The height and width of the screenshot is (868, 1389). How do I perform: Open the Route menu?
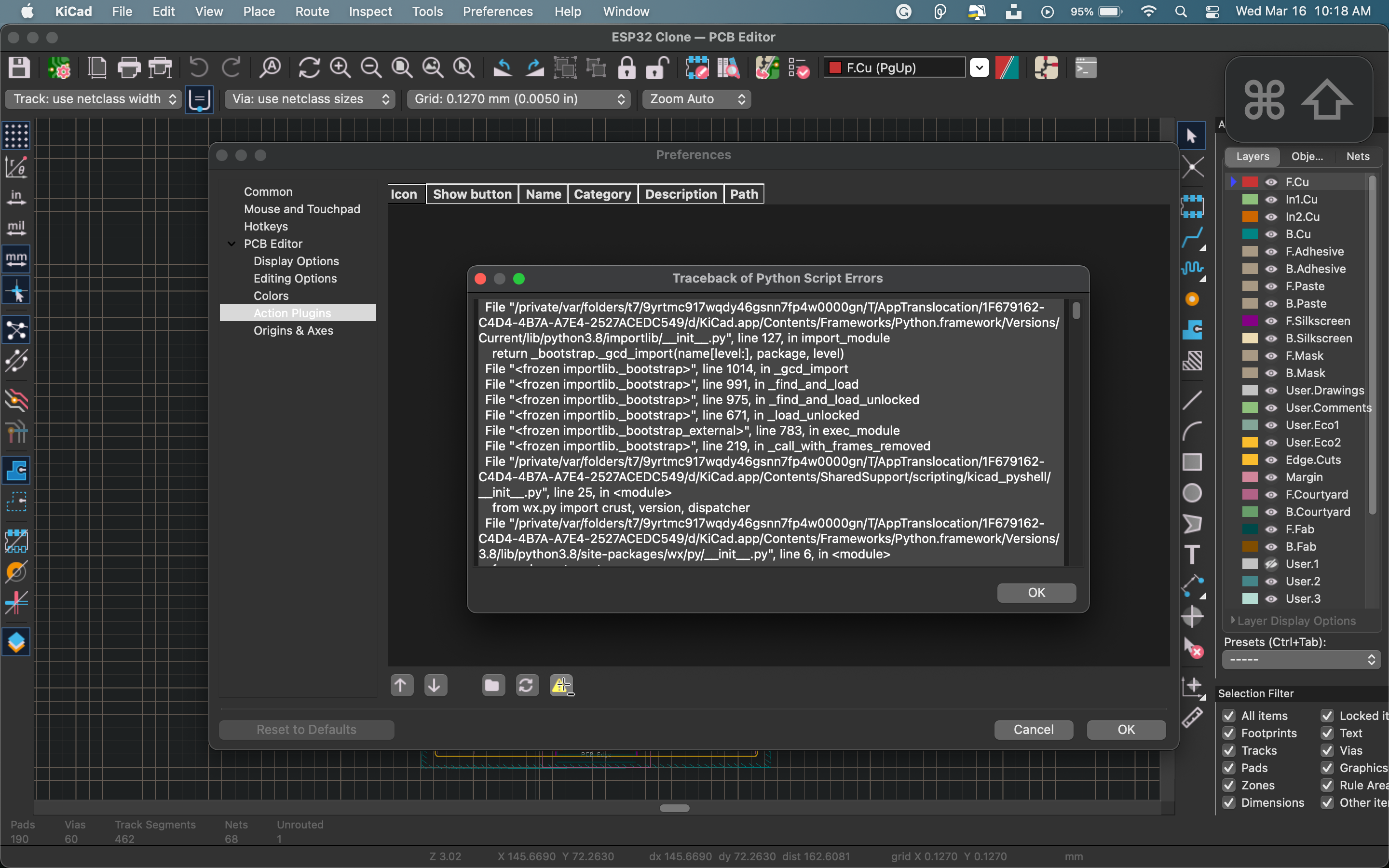tap(312, 12)
